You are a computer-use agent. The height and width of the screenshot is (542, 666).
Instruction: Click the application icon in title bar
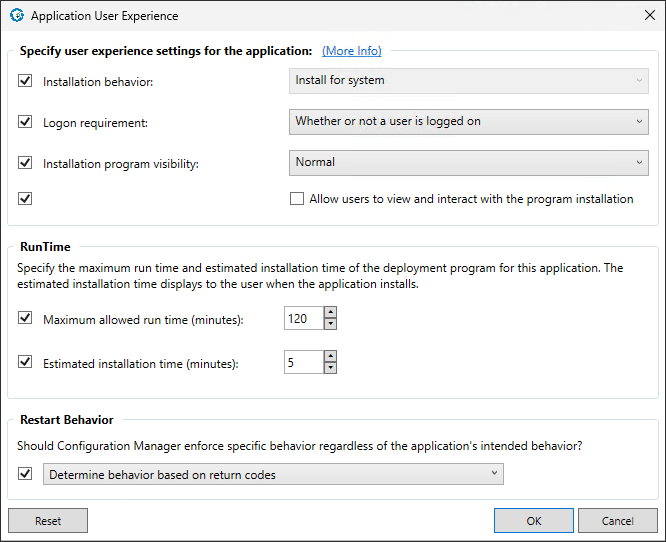16,16
